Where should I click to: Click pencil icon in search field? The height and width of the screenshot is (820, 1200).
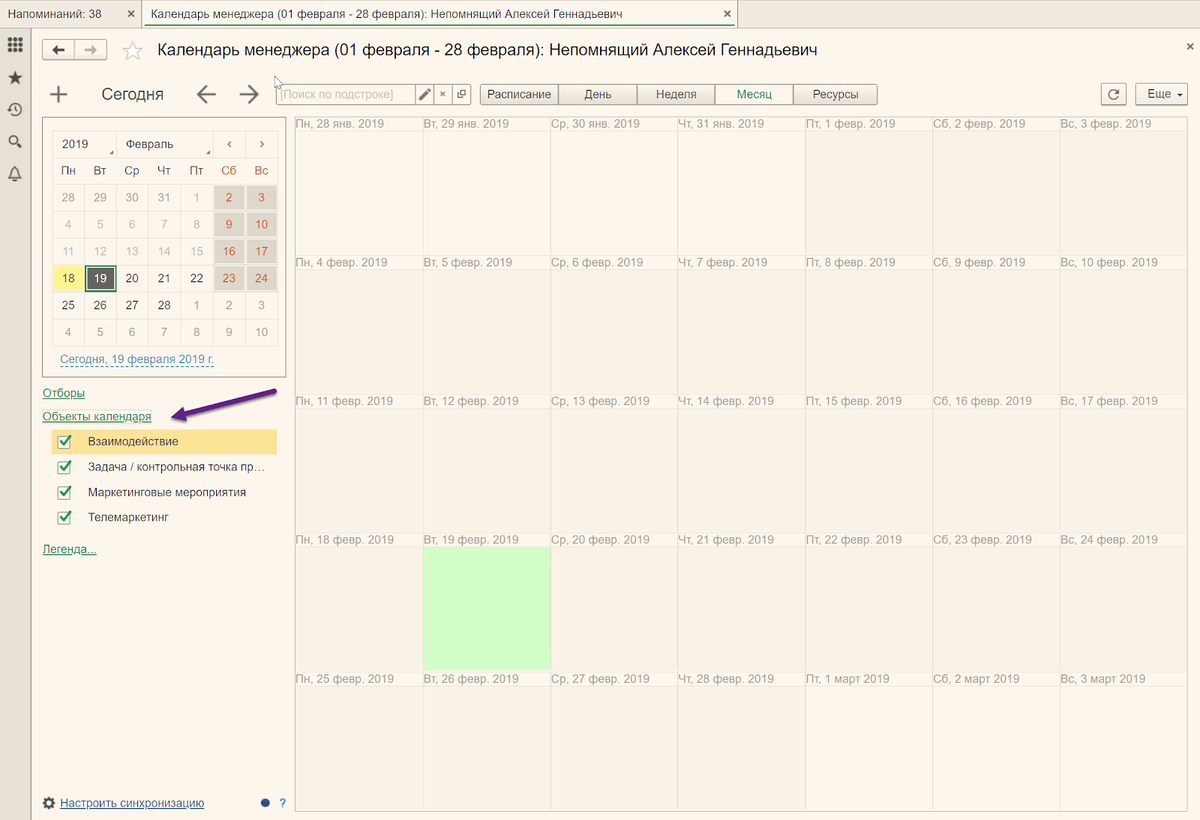click(425, 94)
